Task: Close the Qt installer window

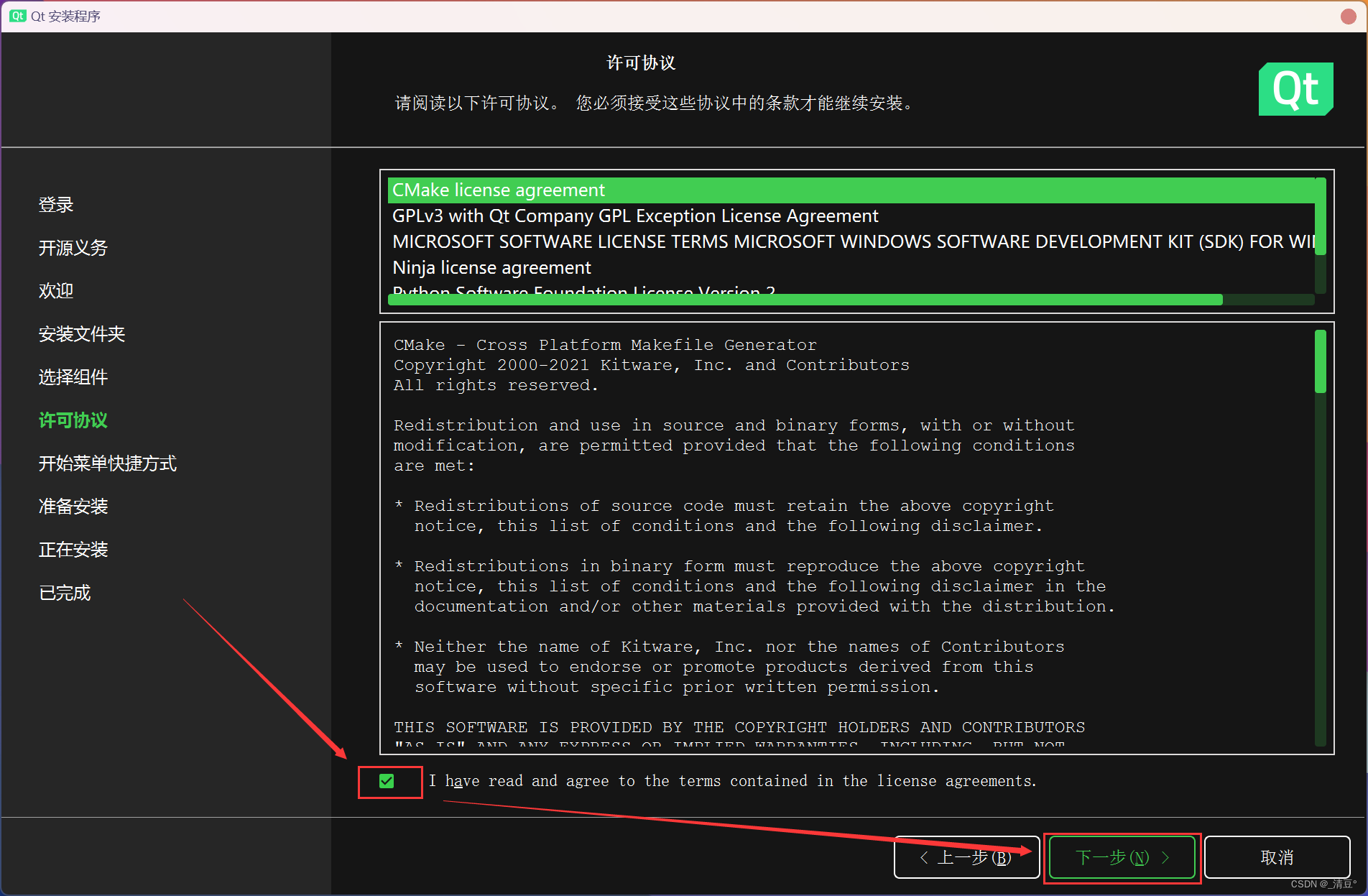Action: [1348, 16]
